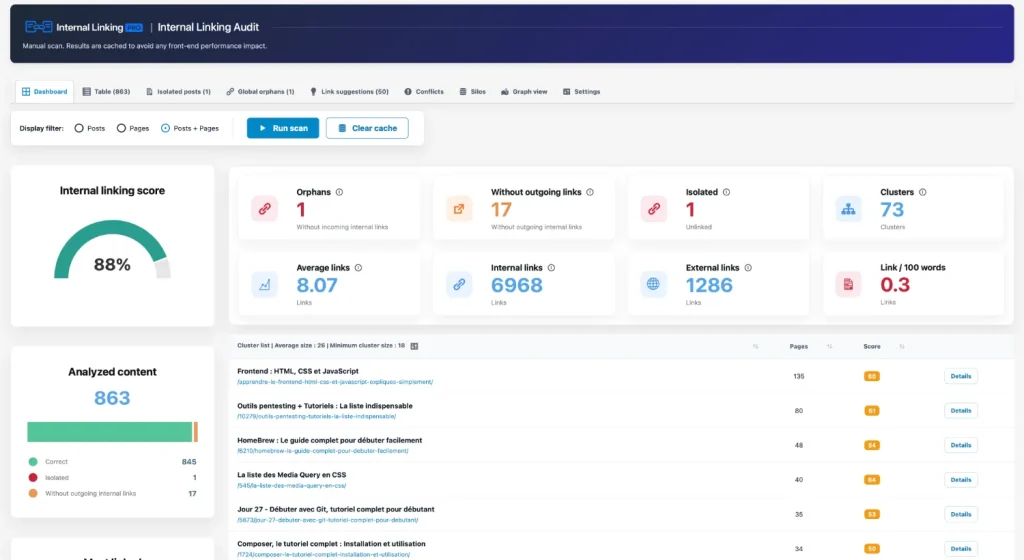Open Details for Jour 27 Git tutorial

tap(961, 514)
